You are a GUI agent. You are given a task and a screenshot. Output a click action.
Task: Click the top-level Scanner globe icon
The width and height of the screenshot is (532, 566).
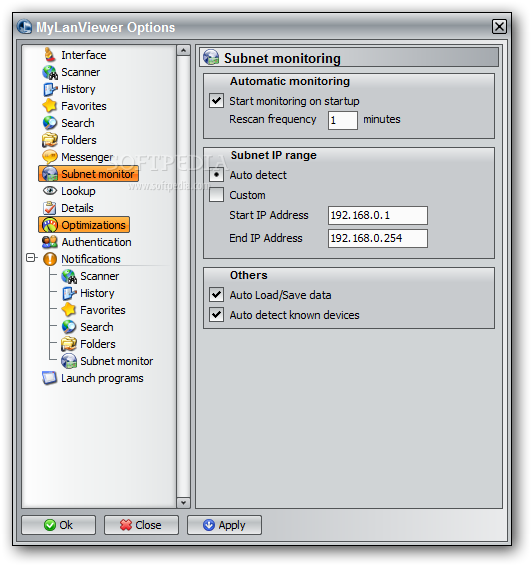point(50,72)
